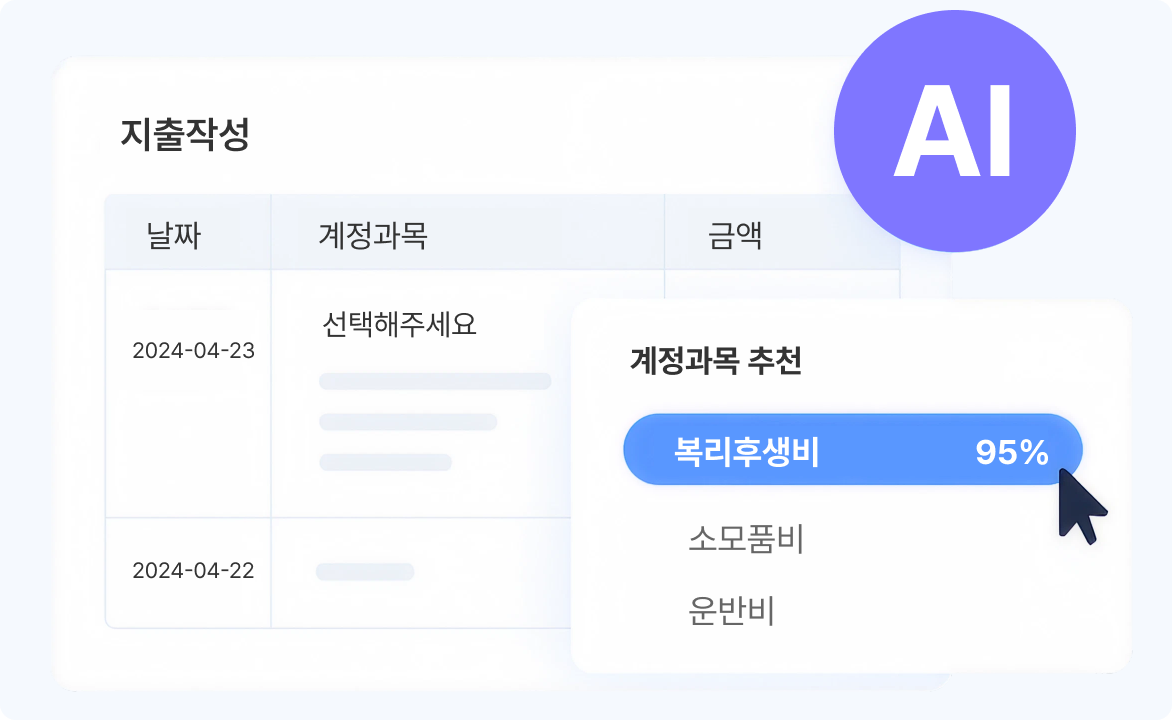Click the faint bar above the 2024-04-23 date
This screenshot has height=720, width=1172.
[x=185, y=308]
